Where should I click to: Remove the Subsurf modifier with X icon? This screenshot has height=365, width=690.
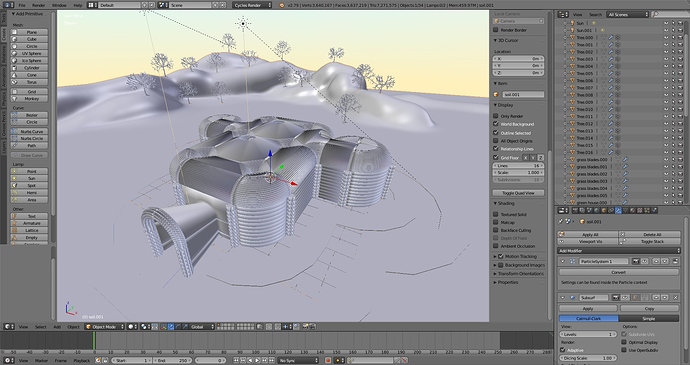pyautogui.click(x=676, y=298)
